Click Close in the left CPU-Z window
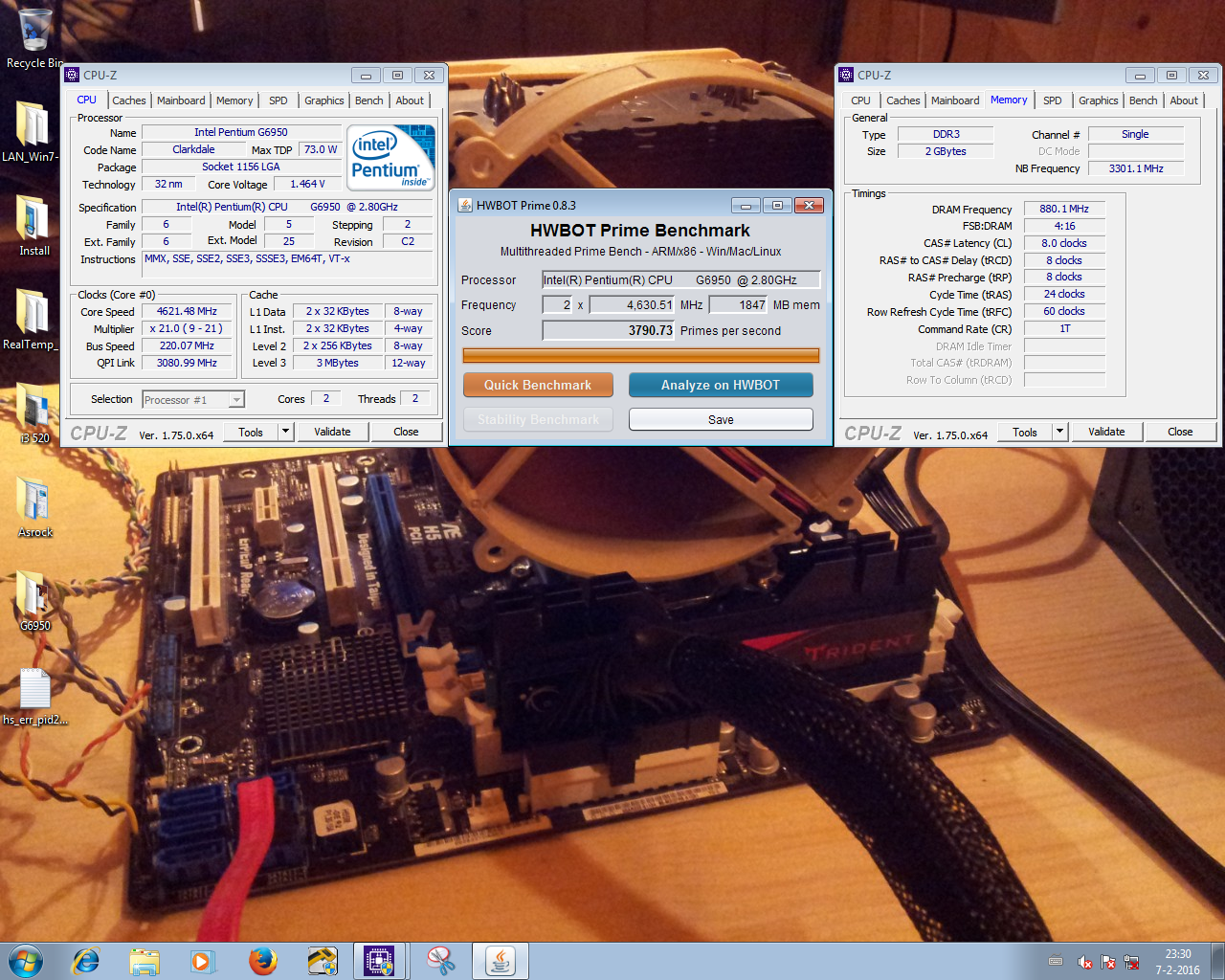The width and height of the screenshot is (1225, 980). coord(406,432)
